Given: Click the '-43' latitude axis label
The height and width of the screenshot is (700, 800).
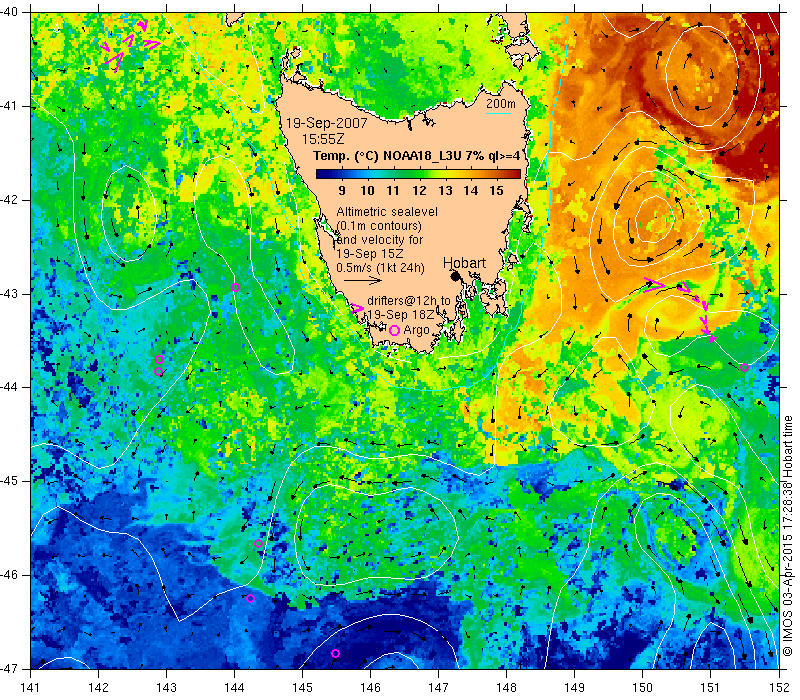Looking at the screenshot, I should click(9, 294).
